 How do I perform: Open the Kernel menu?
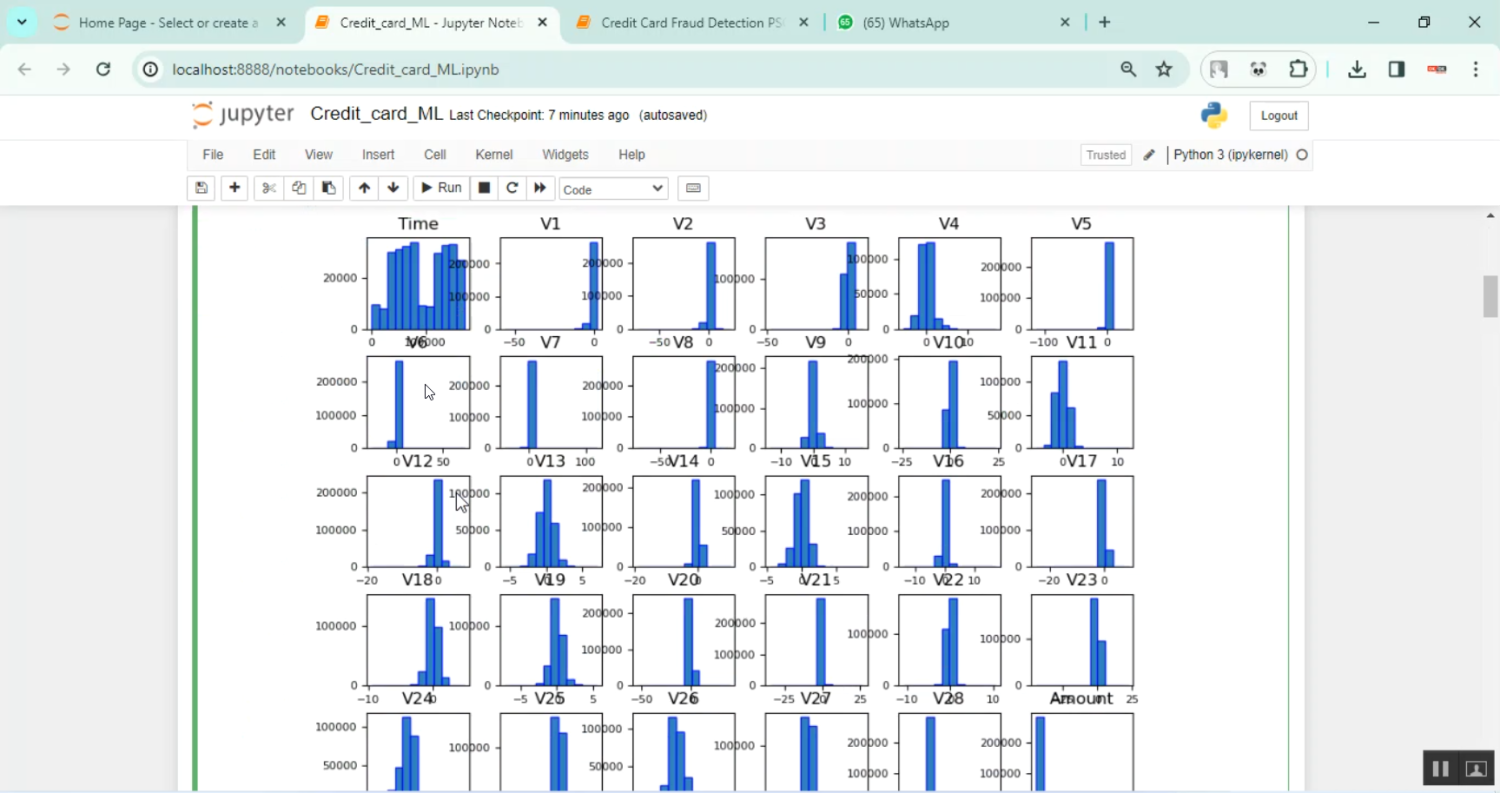click(494, 155)
